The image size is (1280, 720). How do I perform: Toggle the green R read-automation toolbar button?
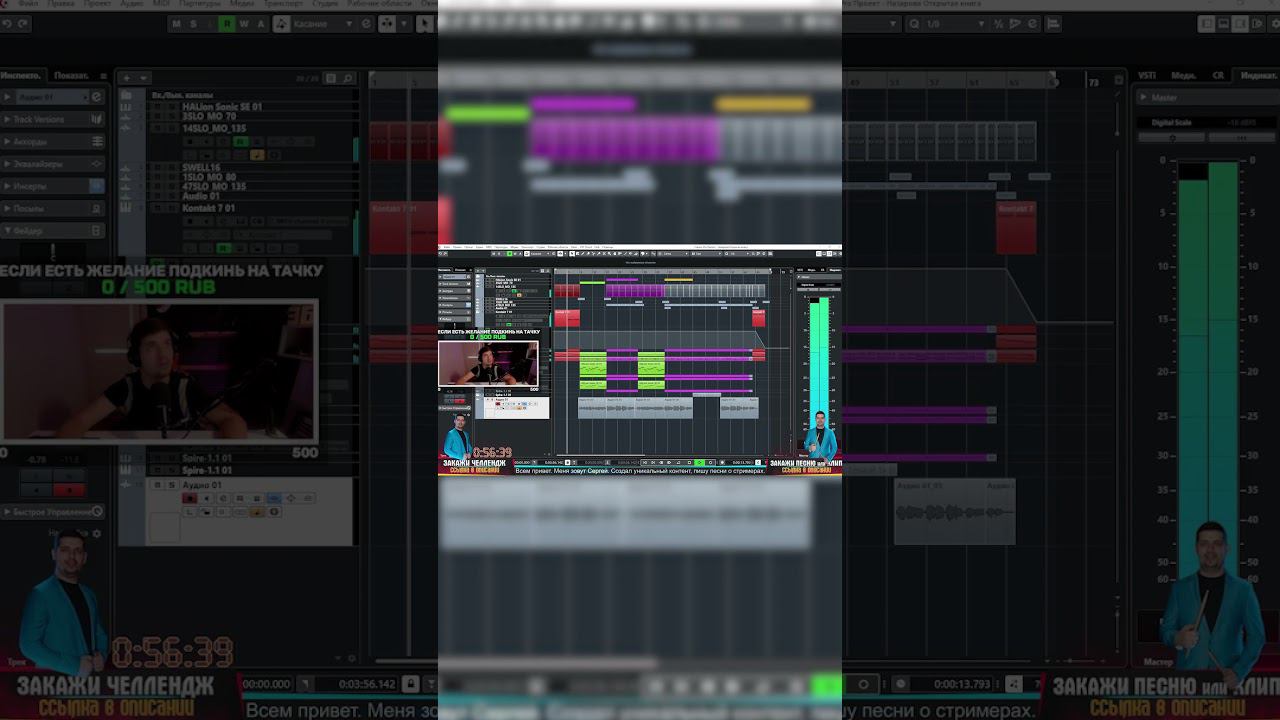(x=228, y=24)
